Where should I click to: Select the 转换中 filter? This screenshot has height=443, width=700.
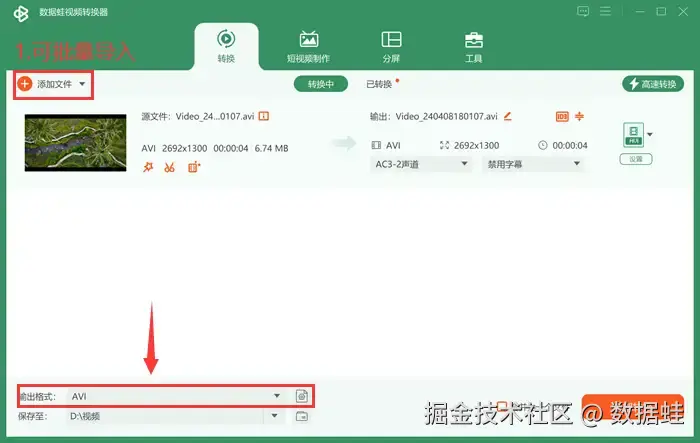click(x=321, y=84)
